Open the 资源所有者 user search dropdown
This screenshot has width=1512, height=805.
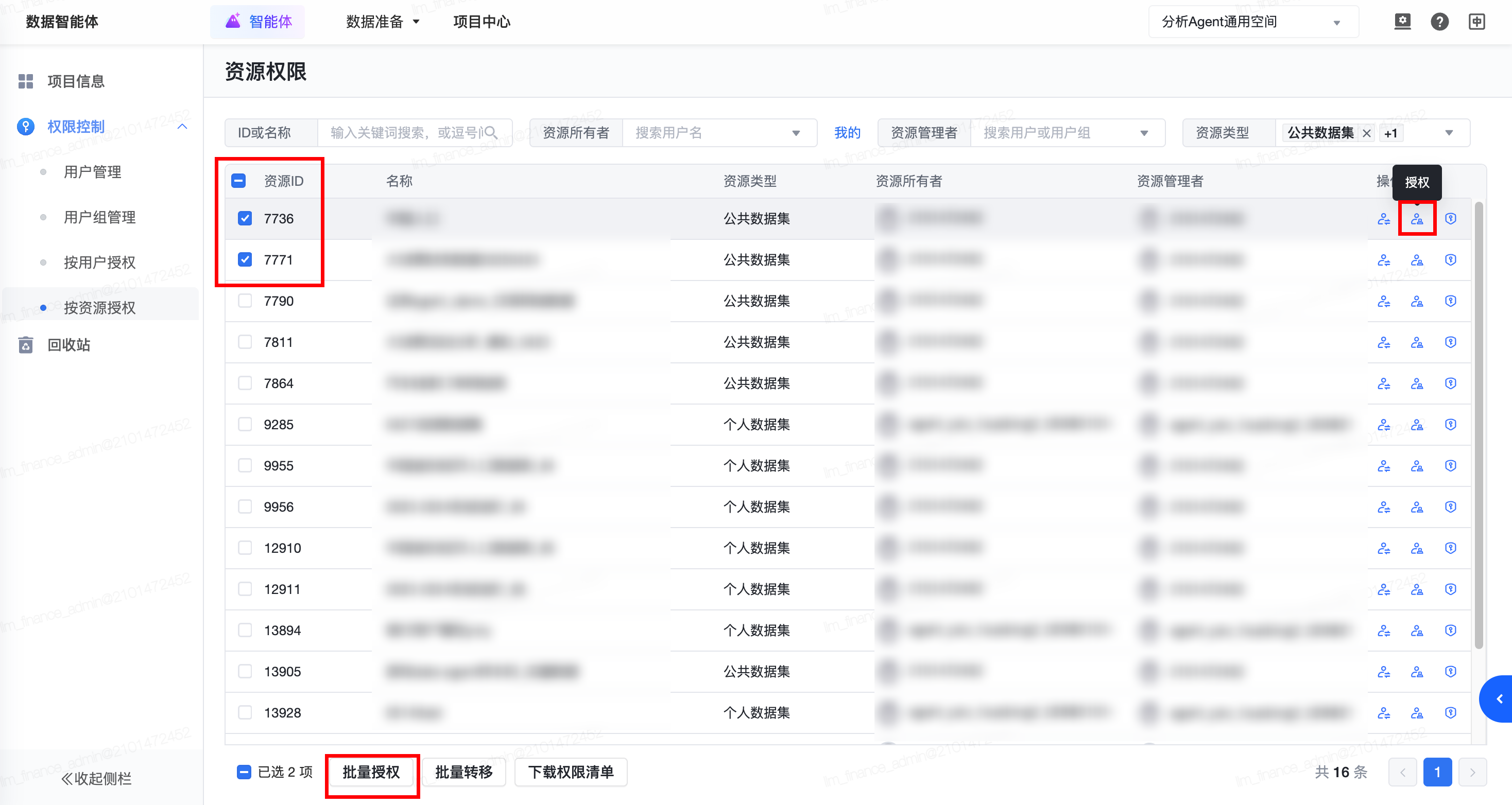point(719,133)
